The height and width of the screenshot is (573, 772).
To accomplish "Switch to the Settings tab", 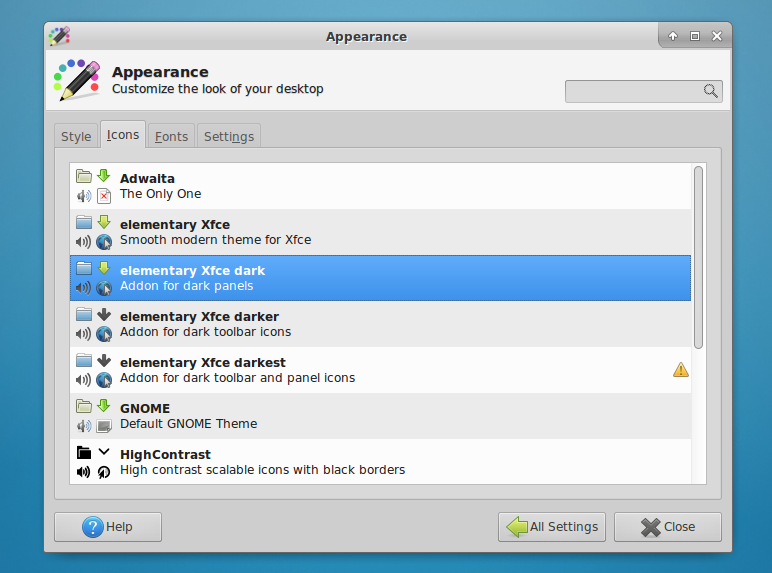I will tap(229, 136).
